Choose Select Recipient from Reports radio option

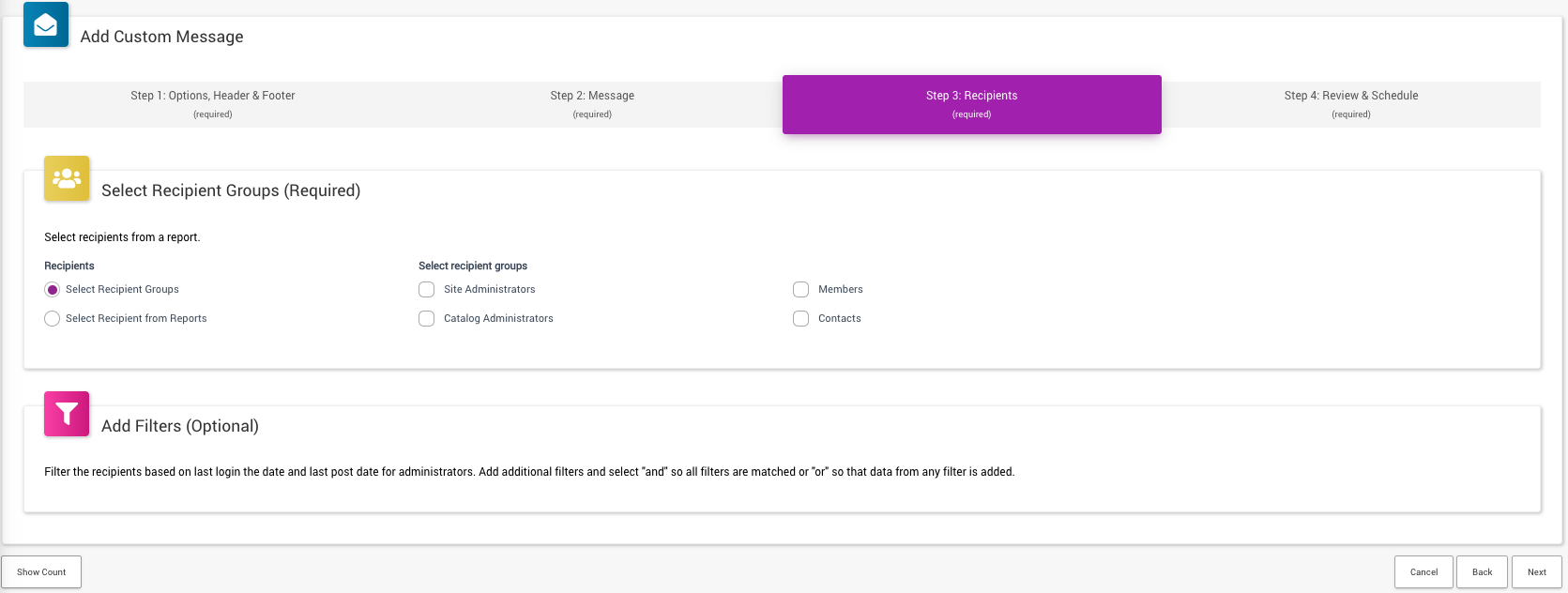point(53,319)
